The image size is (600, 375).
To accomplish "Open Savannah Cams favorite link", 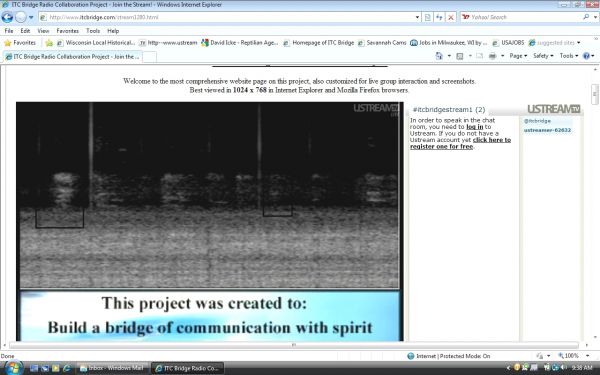I will pos(382,43).
